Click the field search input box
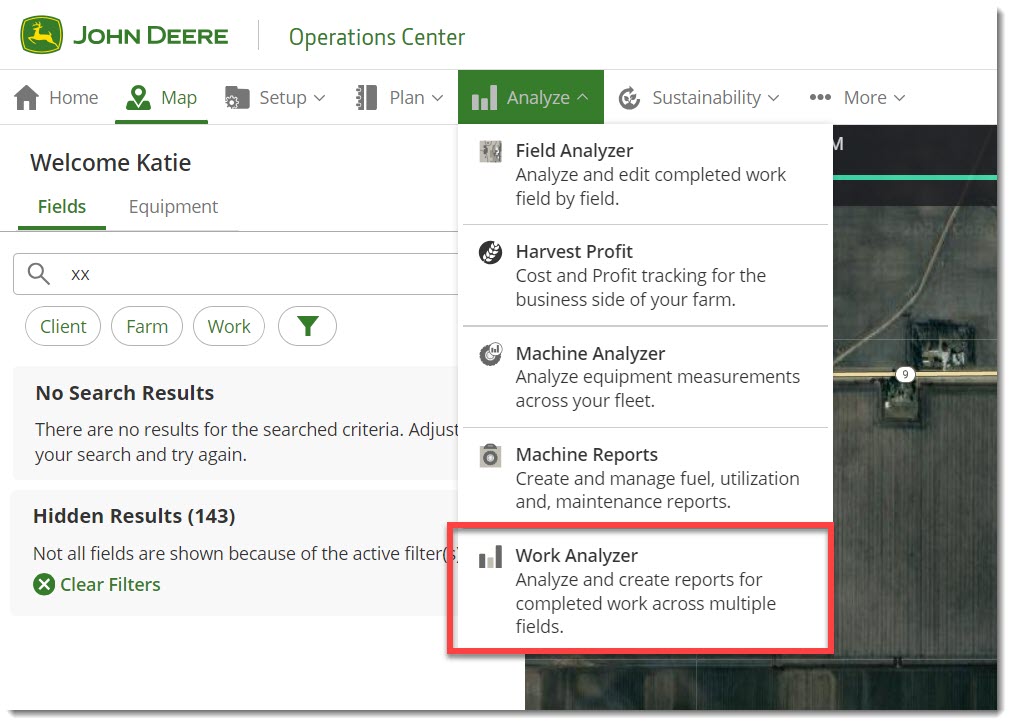The width and height of the screenshot is (1012, 725). click(250, 274)
